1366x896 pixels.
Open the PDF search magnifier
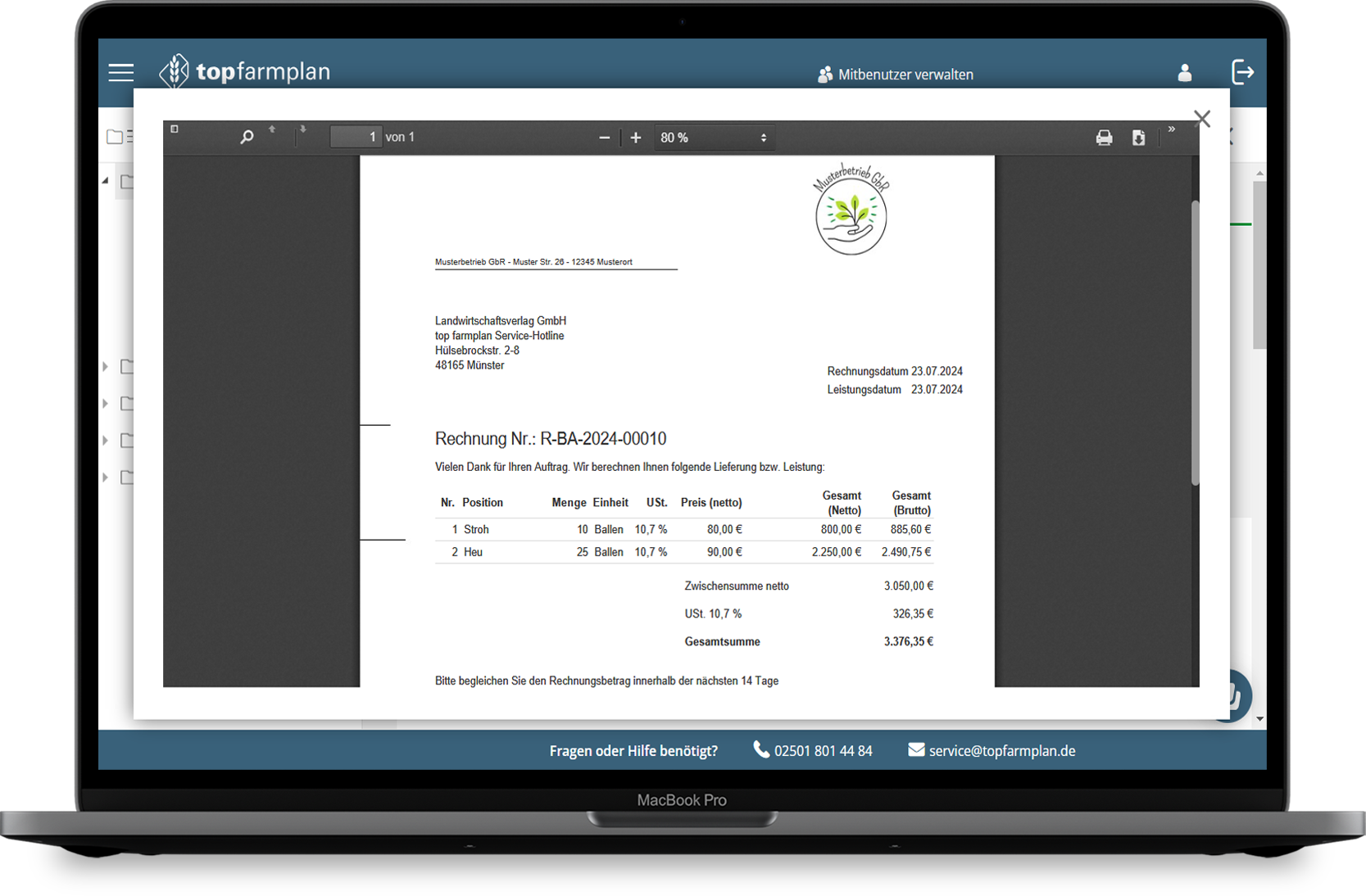point(247,137)
